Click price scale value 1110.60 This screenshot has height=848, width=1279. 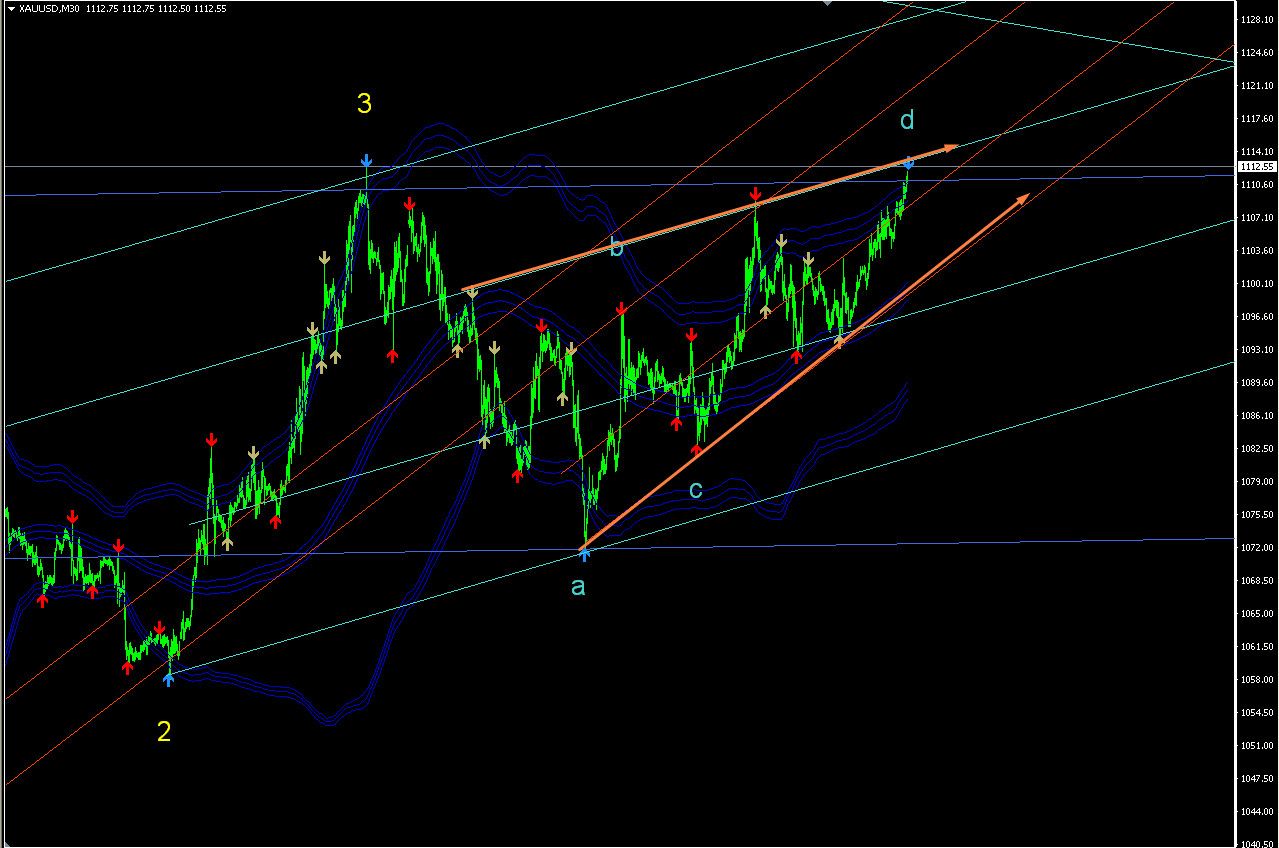click(1256, 185)
